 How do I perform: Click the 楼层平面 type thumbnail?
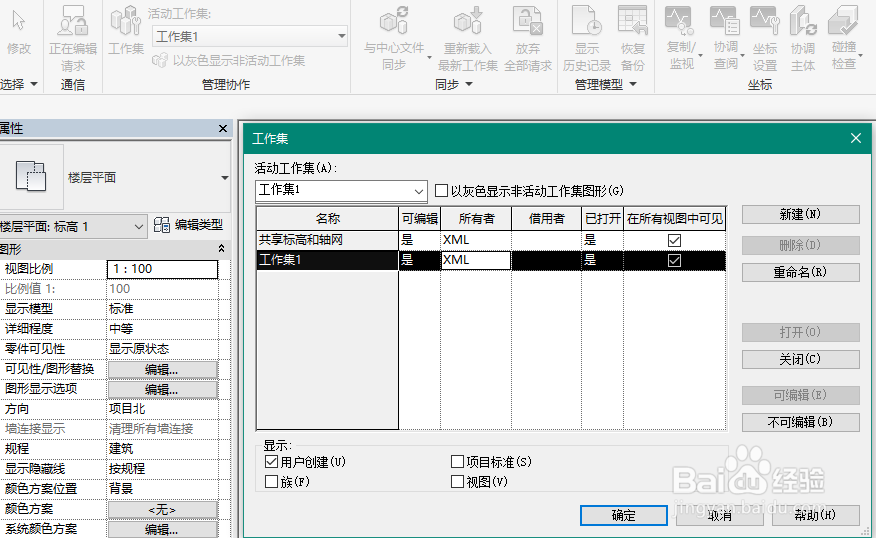tap(31, 177)
